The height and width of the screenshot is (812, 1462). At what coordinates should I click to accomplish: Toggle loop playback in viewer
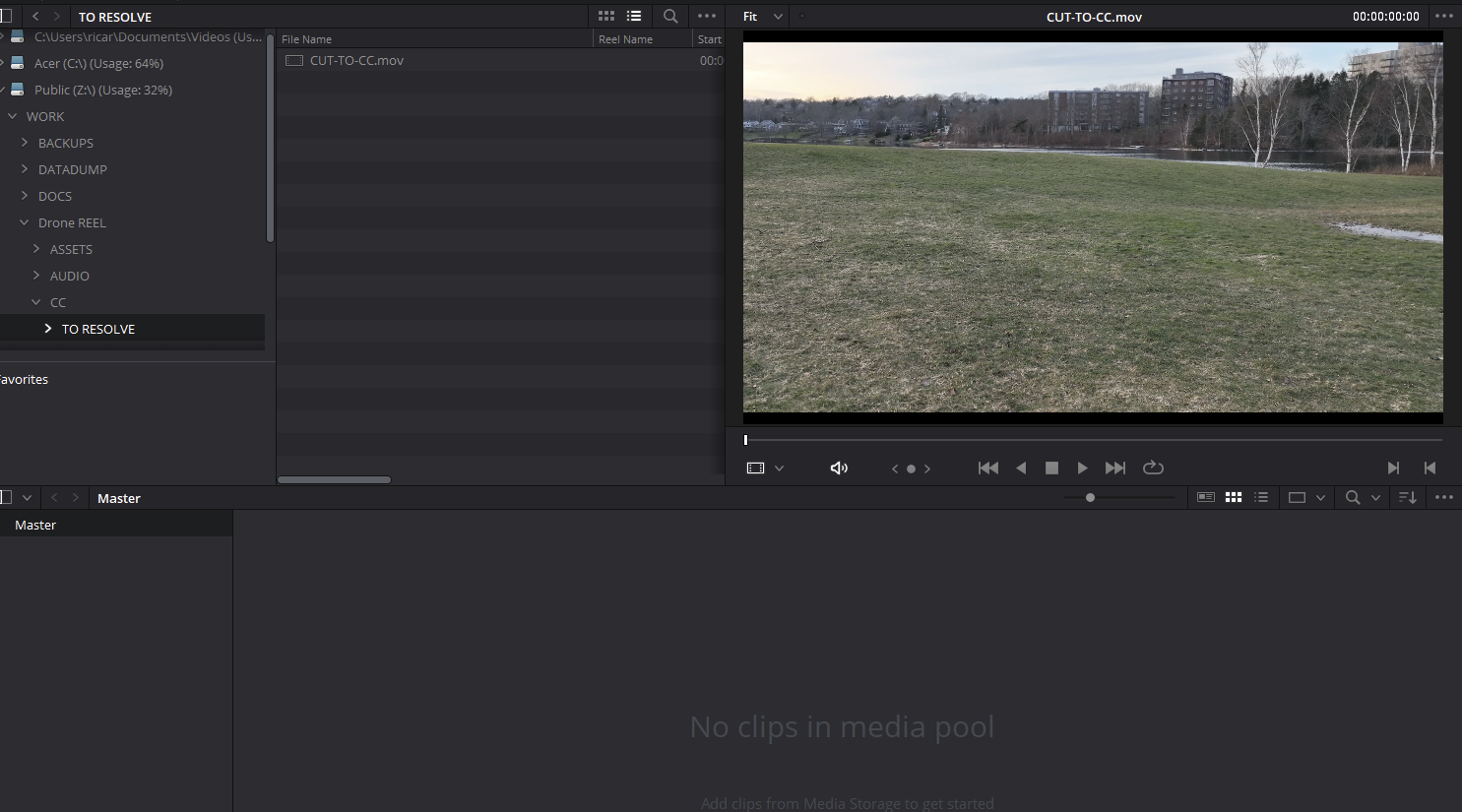pos(1153,468)
